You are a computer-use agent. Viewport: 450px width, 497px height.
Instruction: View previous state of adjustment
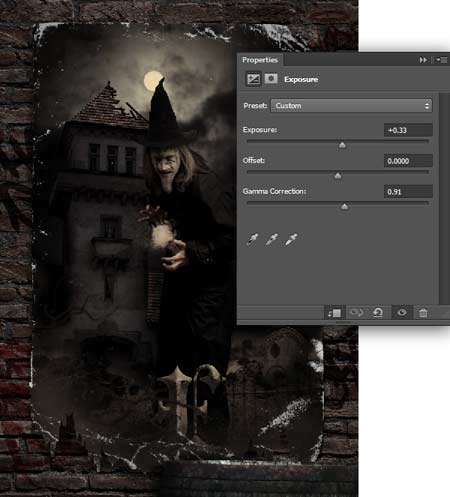coord(356,313)
